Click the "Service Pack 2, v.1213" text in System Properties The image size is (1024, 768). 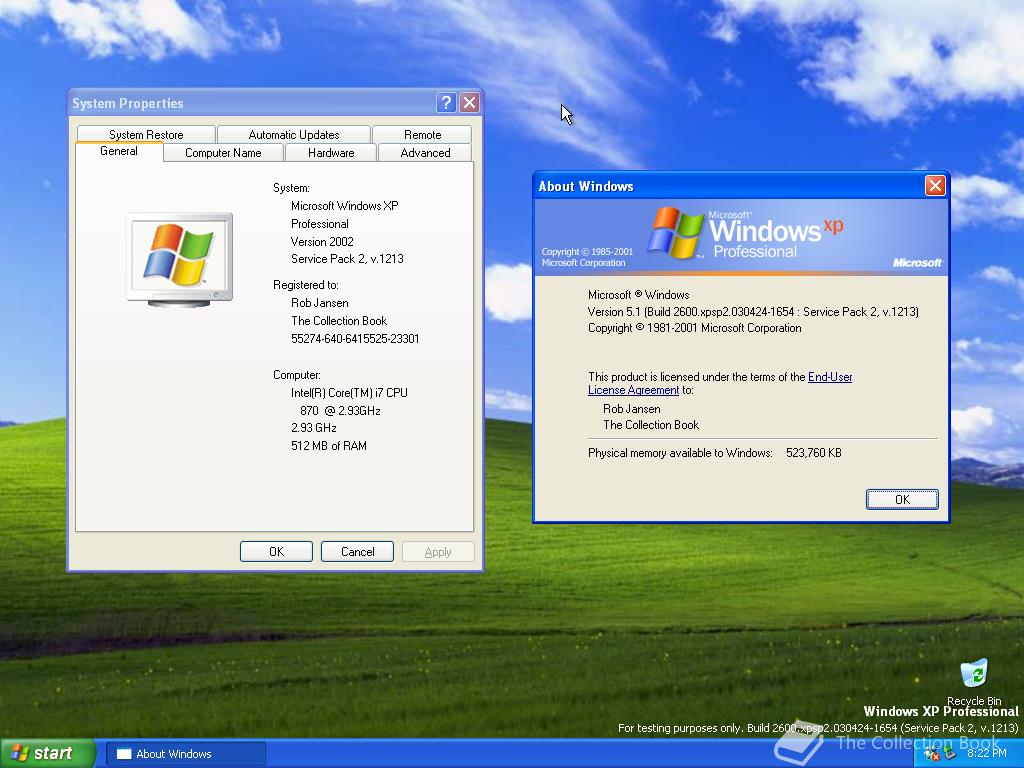click(347, 259)
